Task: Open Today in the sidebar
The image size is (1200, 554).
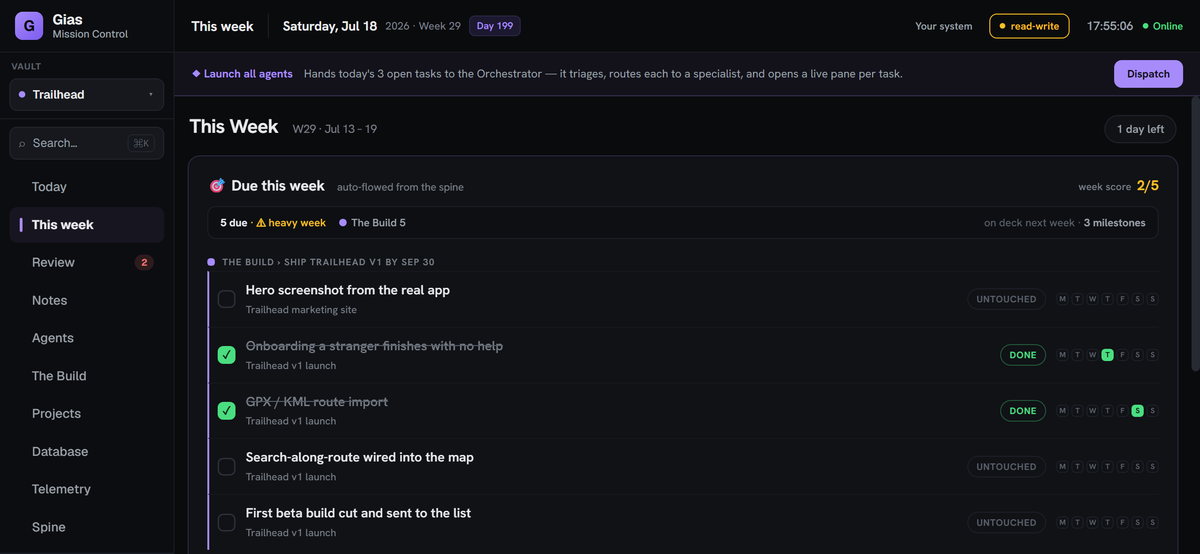Action: tap(87, 187)
